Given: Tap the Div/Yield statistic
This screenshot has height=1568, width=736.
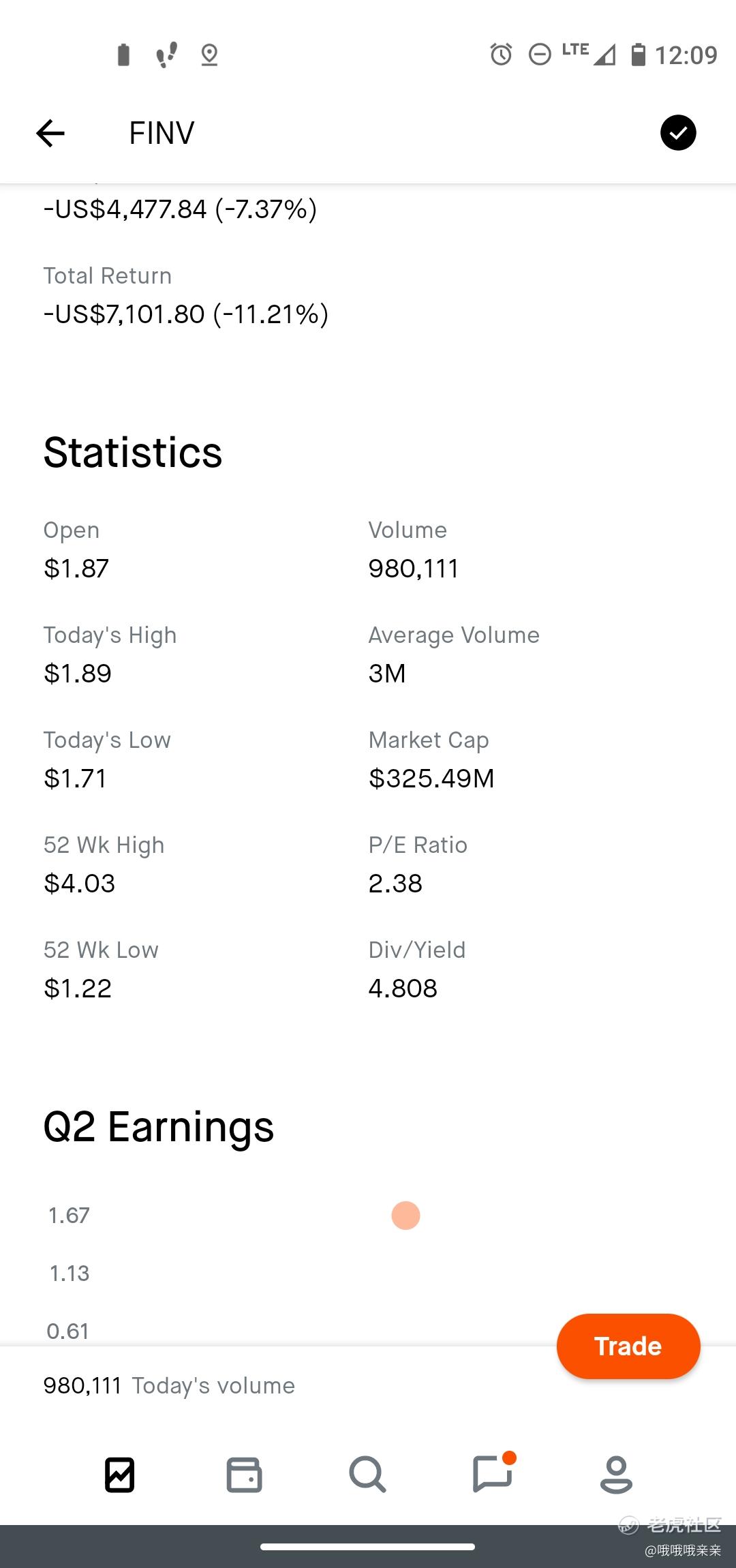Looking at the screenshot, I should (x=416, y=969).
